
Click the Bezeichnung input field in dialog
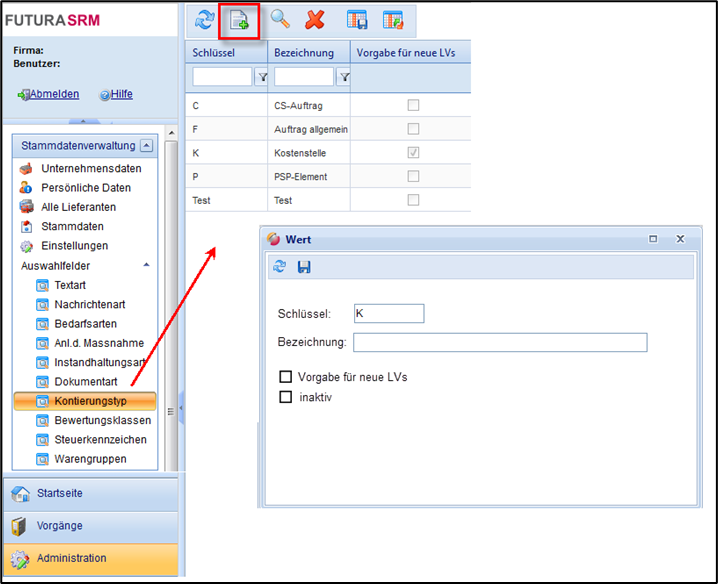click(500, 343)
